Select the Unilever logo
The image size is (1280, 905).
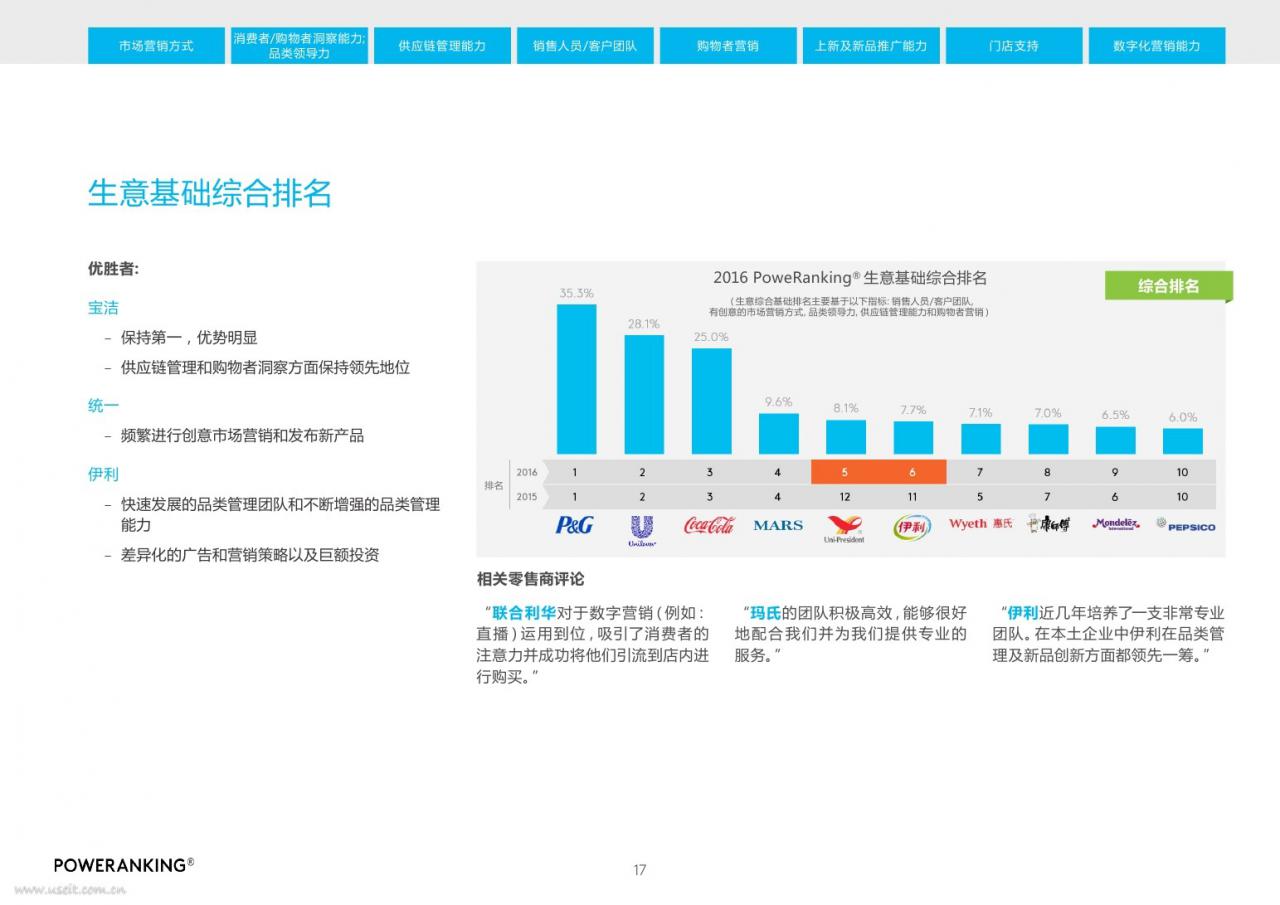(x=642, y=530)
